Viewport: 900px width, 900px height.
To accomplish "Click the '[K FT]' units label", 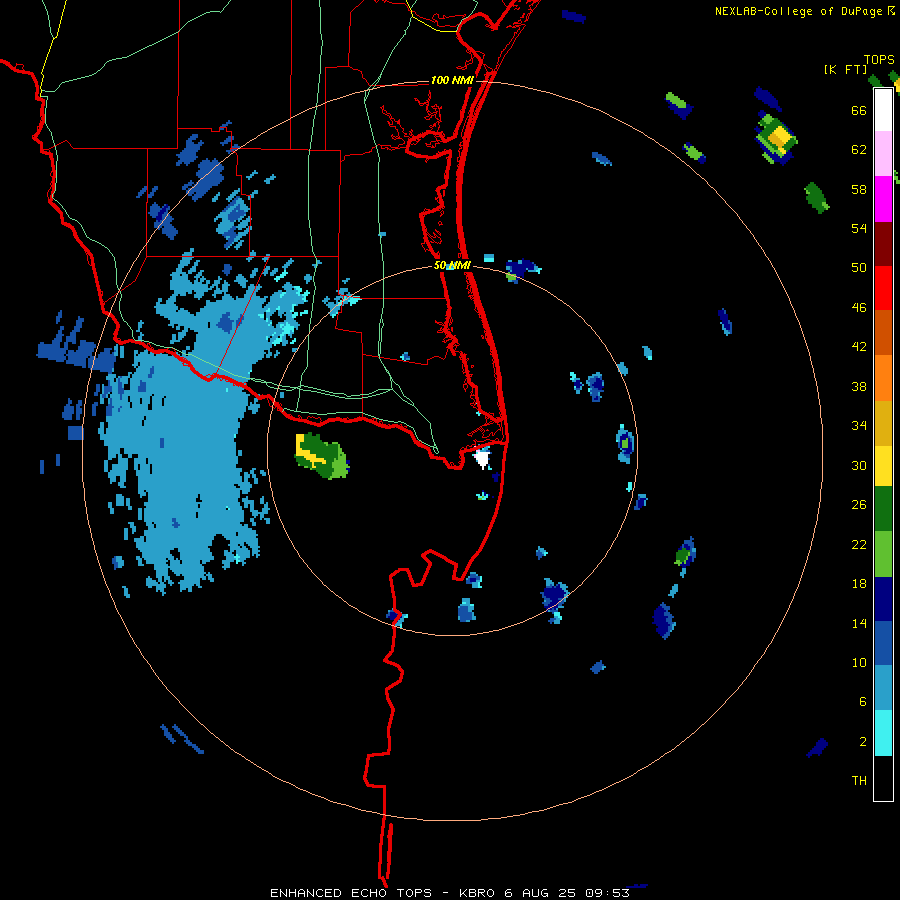I will coord(845,70).
